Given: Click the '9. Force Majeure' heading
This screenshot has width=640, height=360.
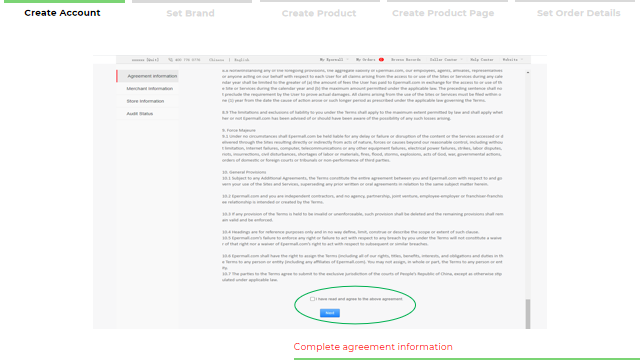Looking at the screenshot, I should (239, 130).
